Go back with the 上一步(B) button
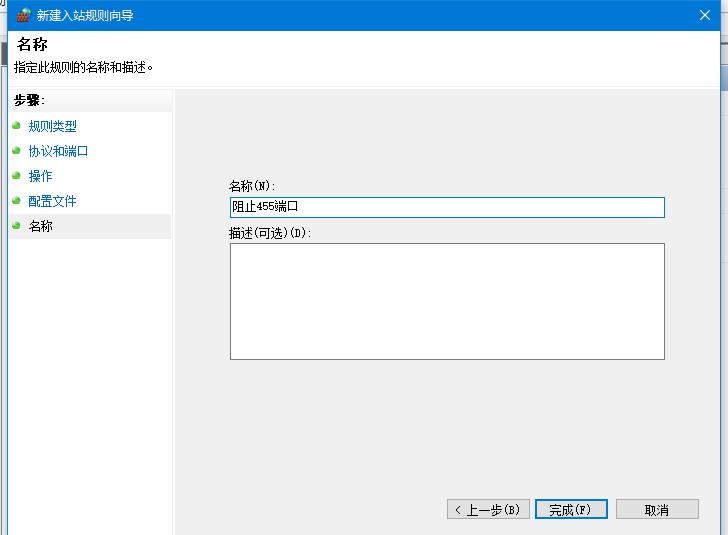 [x=487, y=509]
